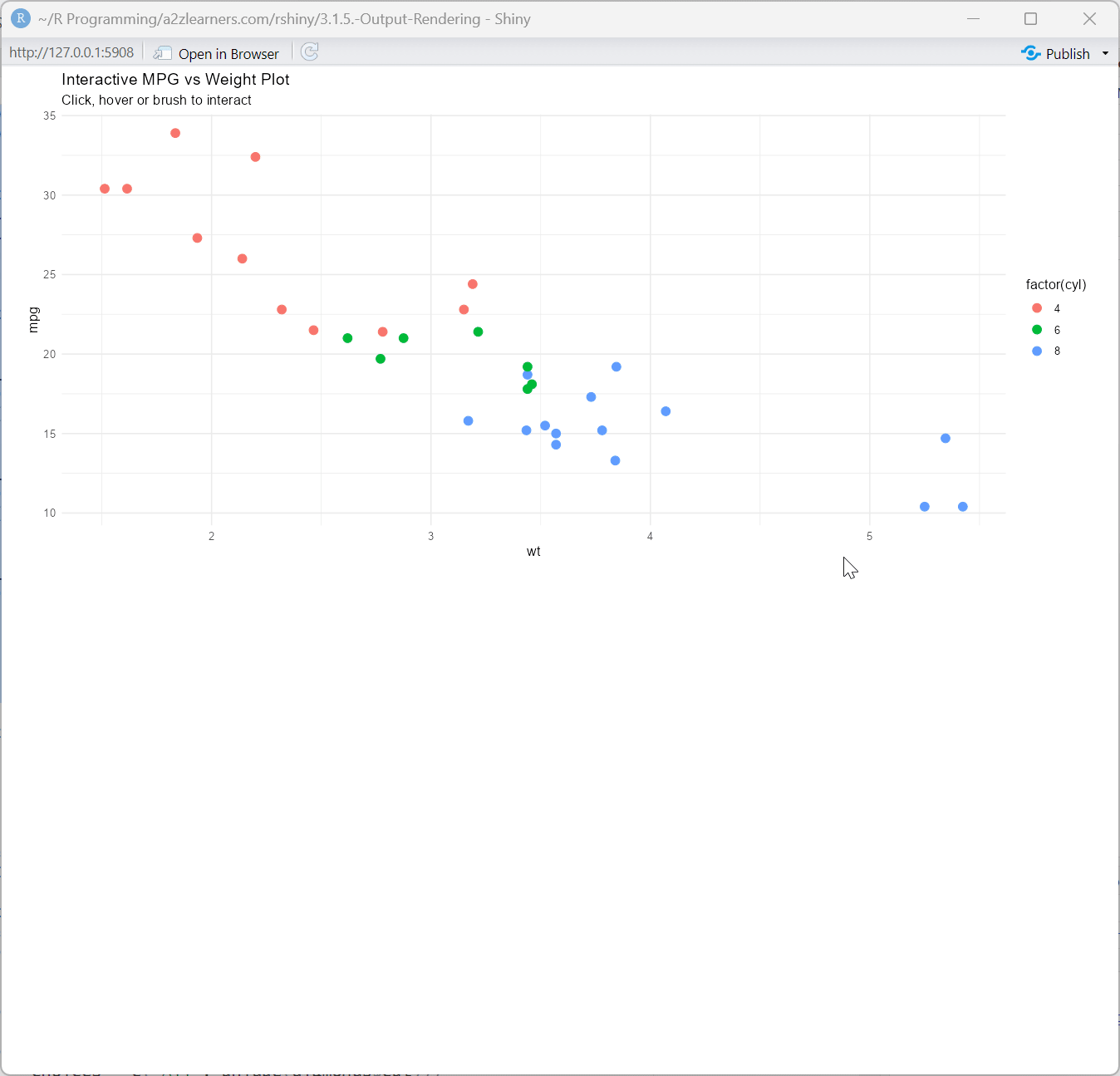This screenshot has width=1120, height=1076.
Task: Click the plot title Interactive MPG vs Weight Plot
Action: point(175,79)
